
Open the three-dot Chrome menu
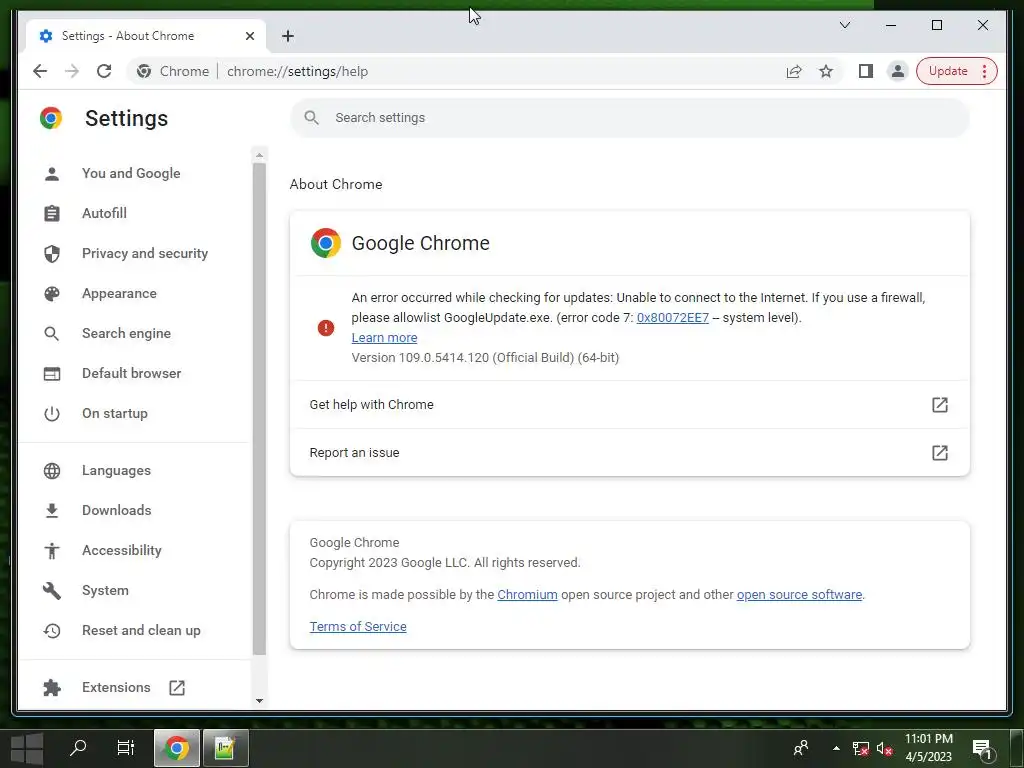point(985,71)
